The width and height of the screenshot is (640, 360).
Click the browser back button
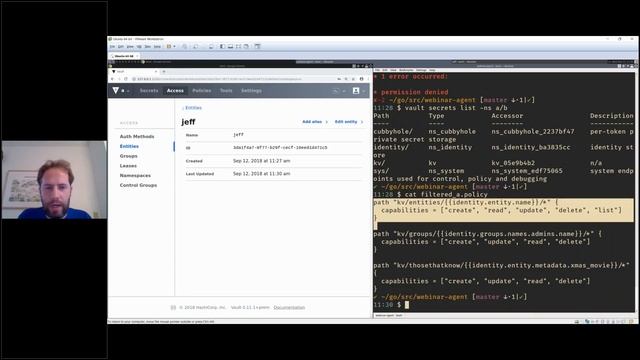[112, 79]
